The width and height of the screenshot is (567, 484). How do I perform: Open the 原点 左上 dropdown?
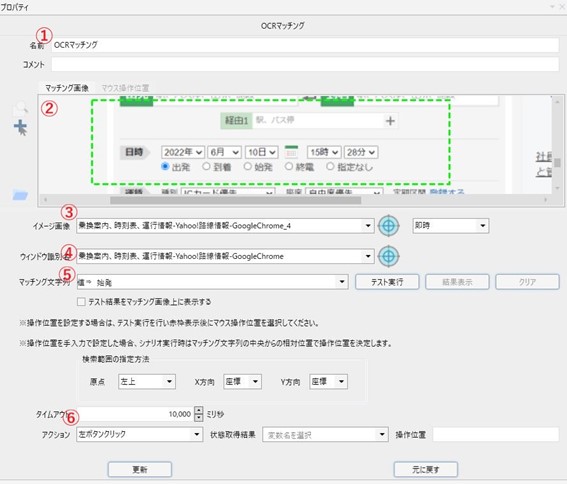169,382
